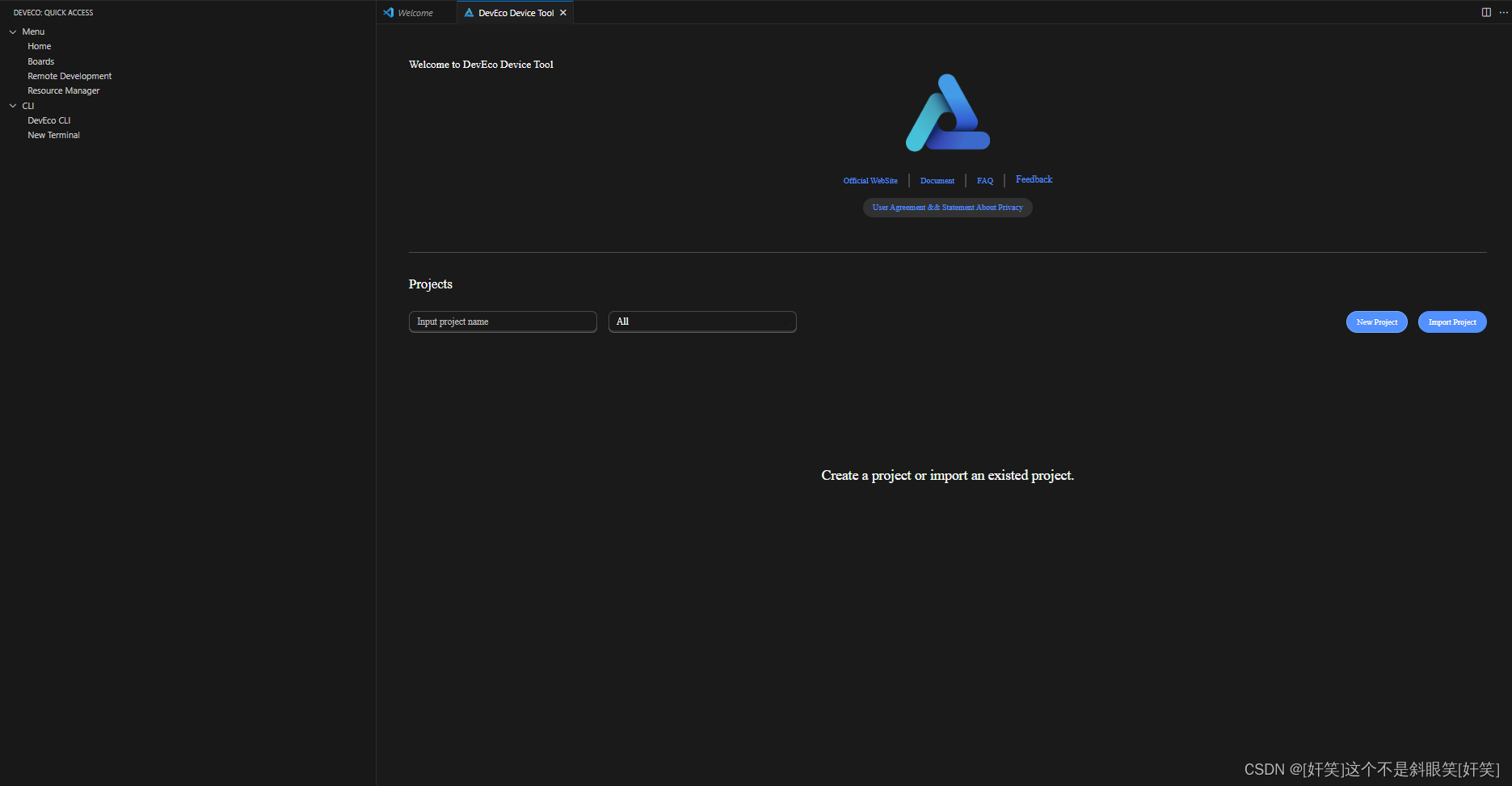Collapse the CLI tree section
Viewport: 1512px width, 786px height.
pos(13,106)
